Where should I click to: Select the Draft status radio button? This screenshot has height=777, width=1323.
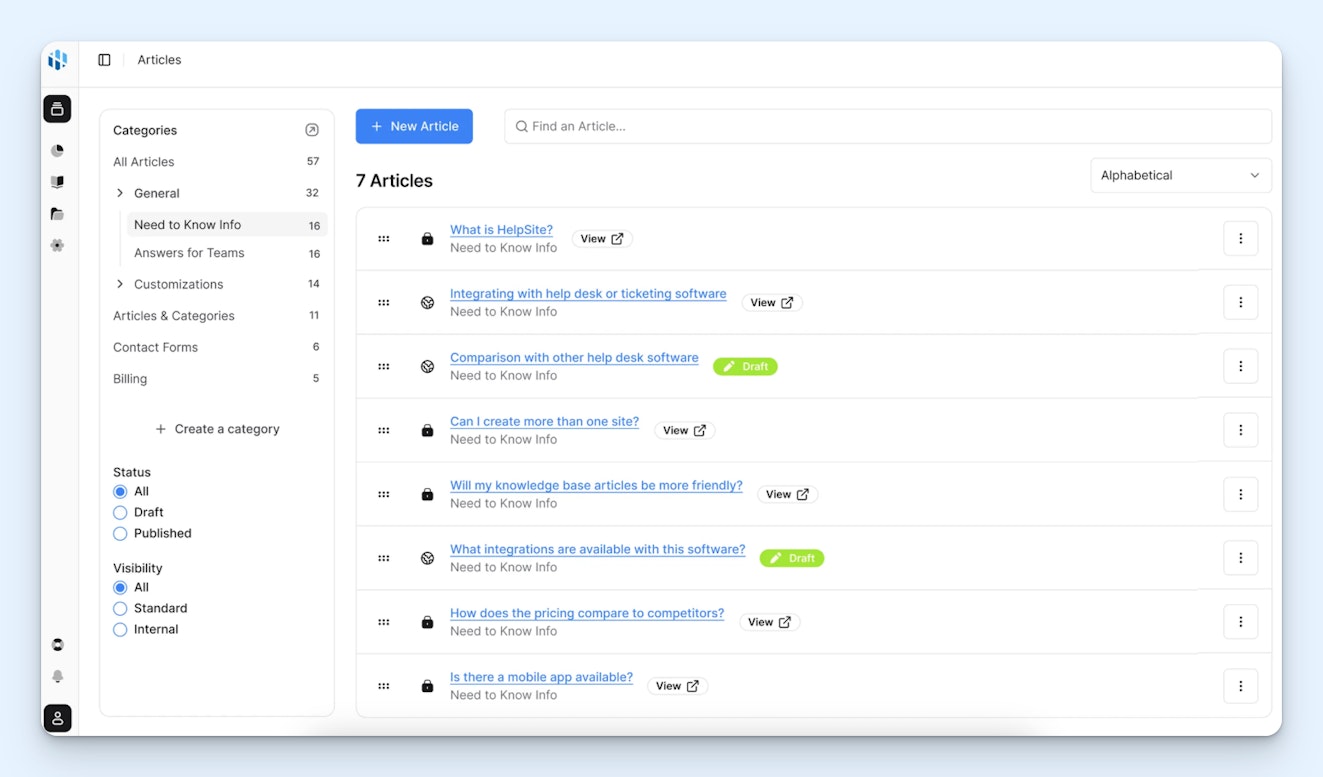pos(120,512)
